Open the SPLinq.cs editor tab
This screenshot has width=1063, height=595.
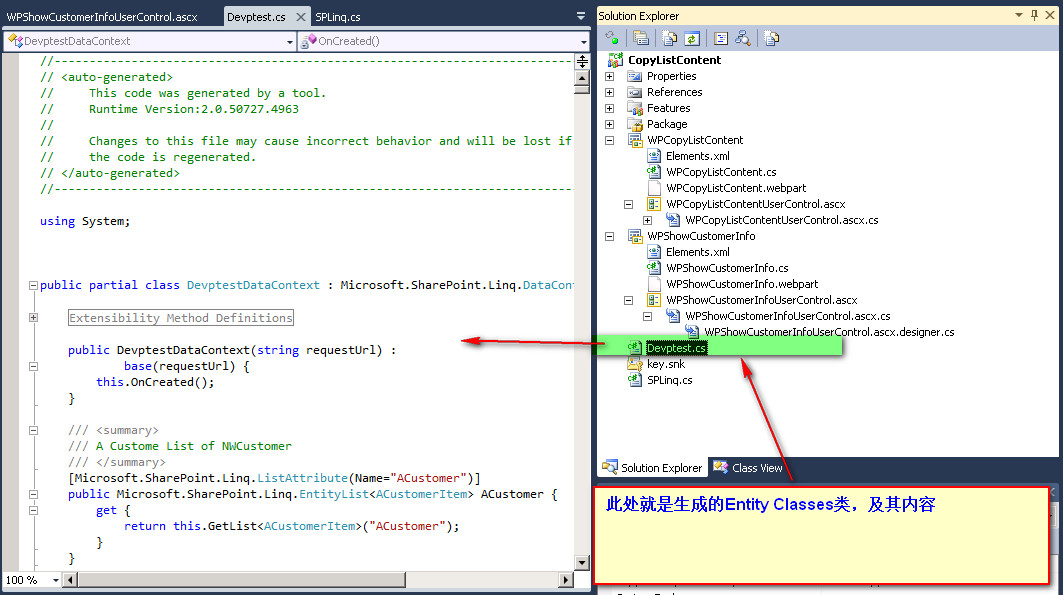(338, 17)
